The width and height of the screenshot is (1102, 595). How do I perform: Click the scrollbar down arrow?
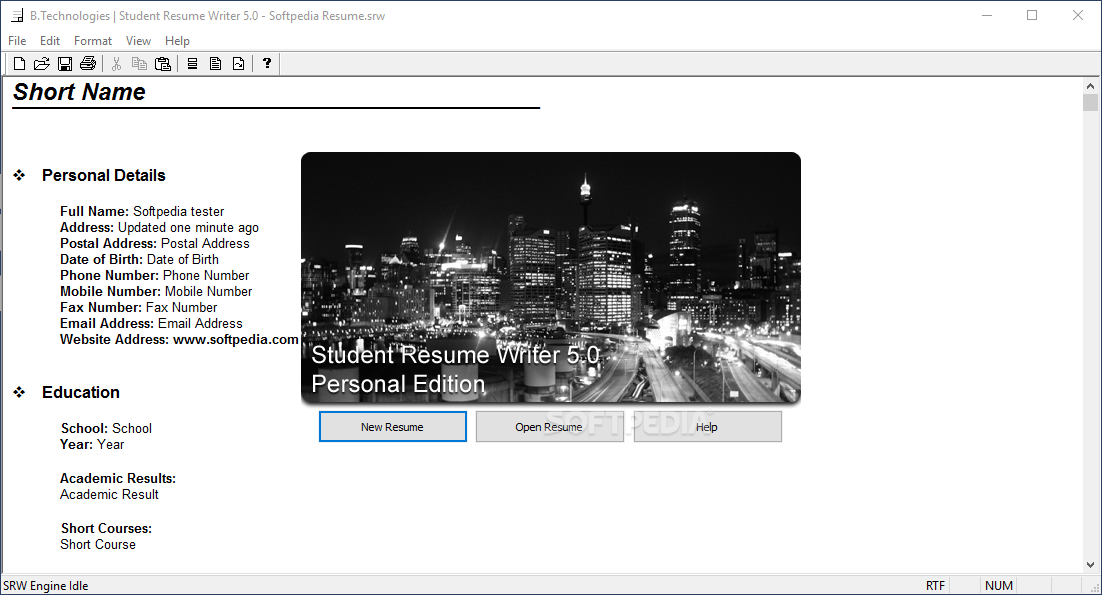tap(1090, 565)
